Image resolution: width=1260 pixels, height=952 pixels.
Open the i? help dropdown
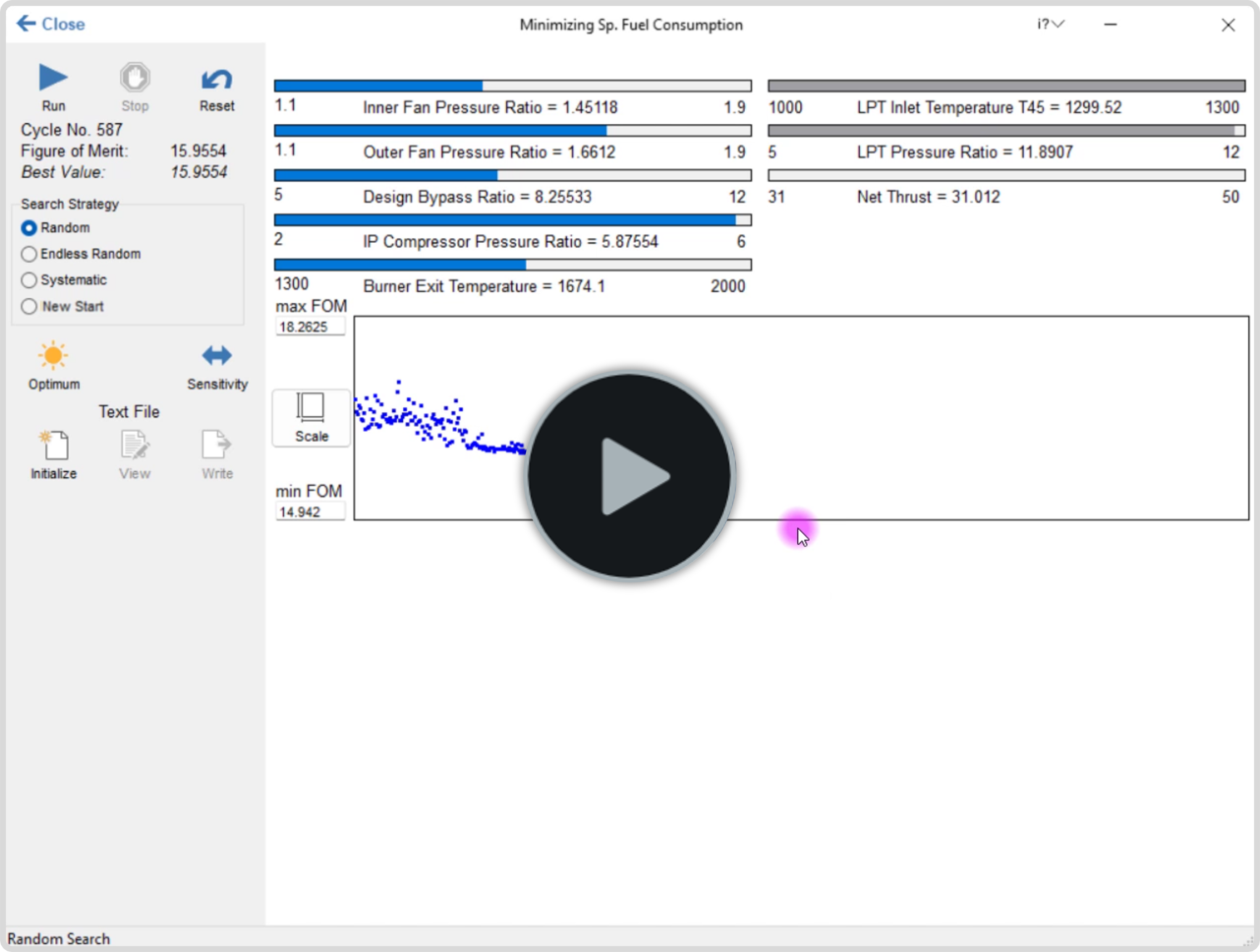point(1050,24)
